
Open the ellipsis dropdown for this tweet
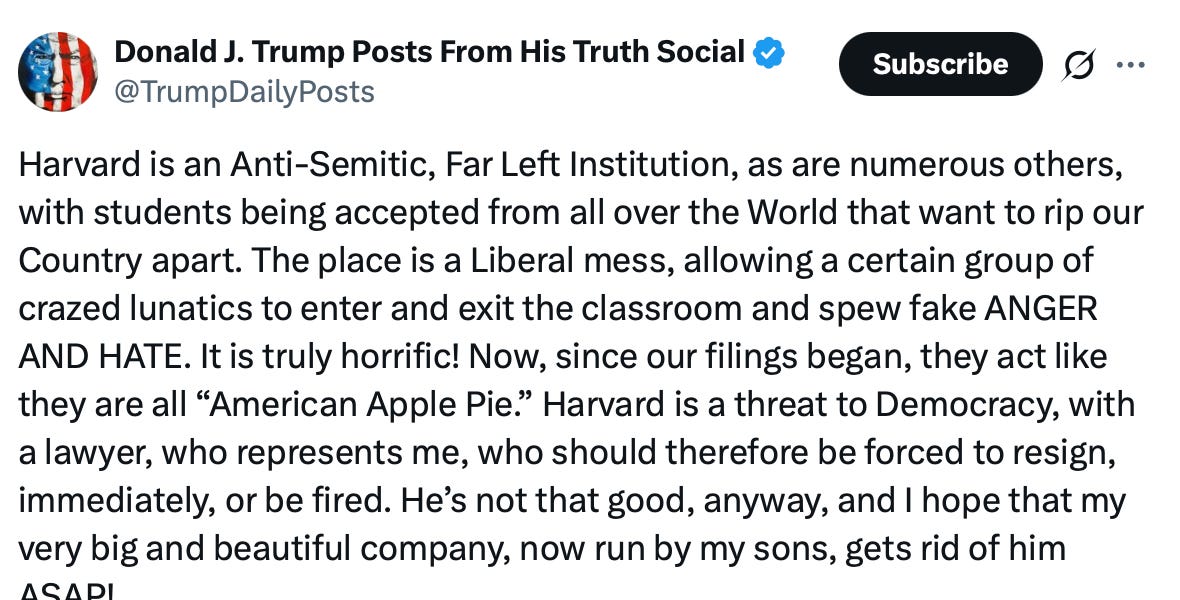(1131, 64)
